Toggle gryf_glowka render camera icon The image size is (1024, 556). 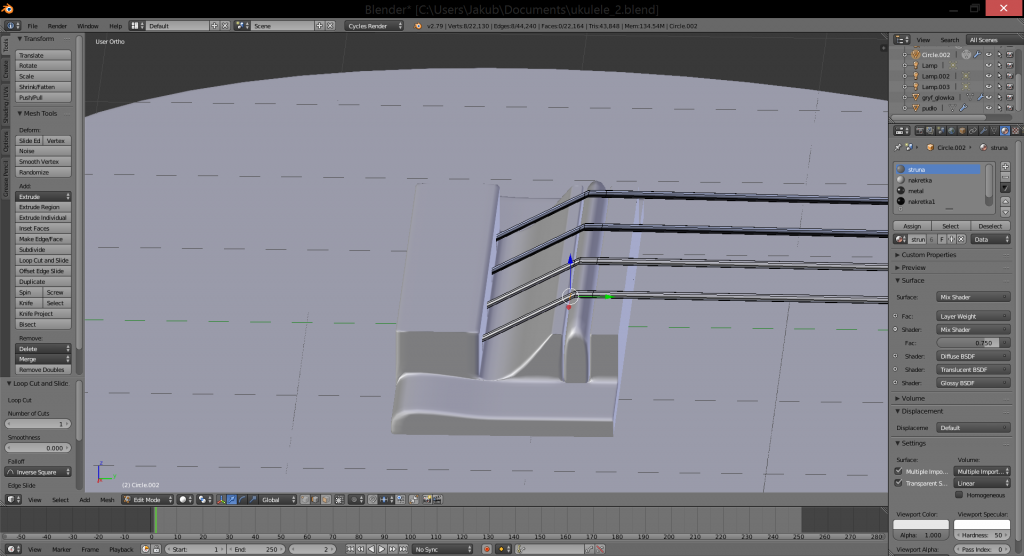coord(1009,97)
